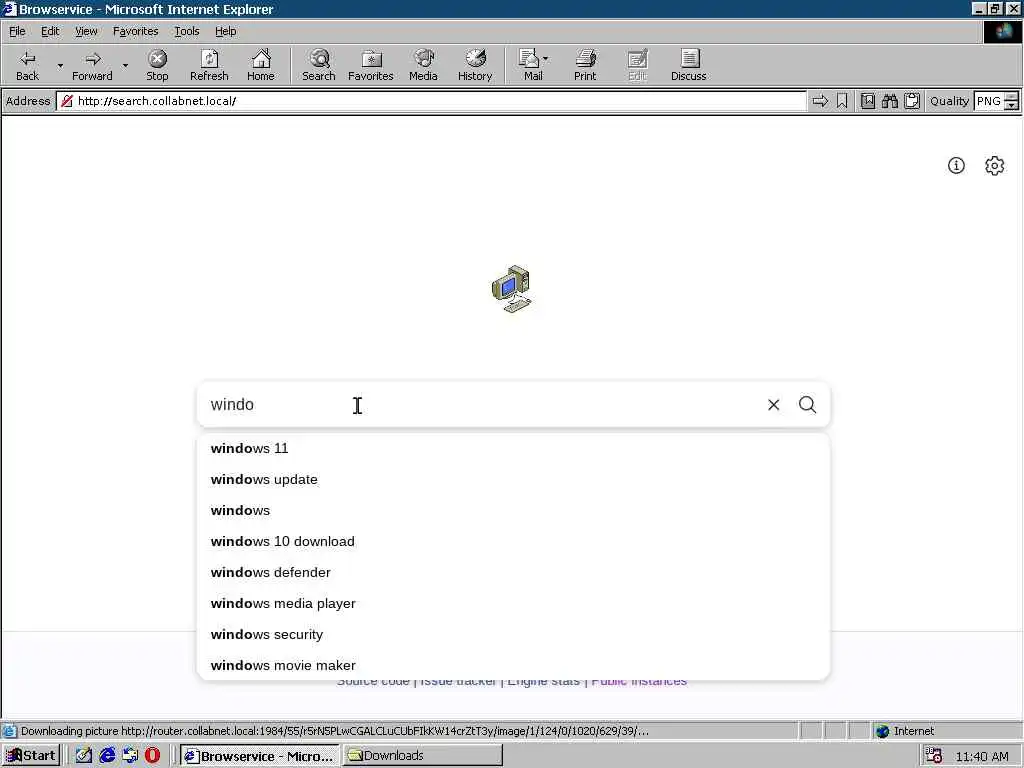Select suggestion 'windows defender'

point(513,573)
